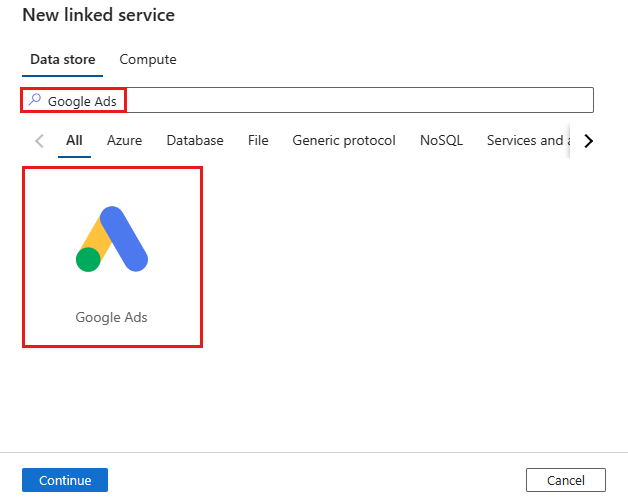
Task: Open the Compute tab
Action: [148, 60]
